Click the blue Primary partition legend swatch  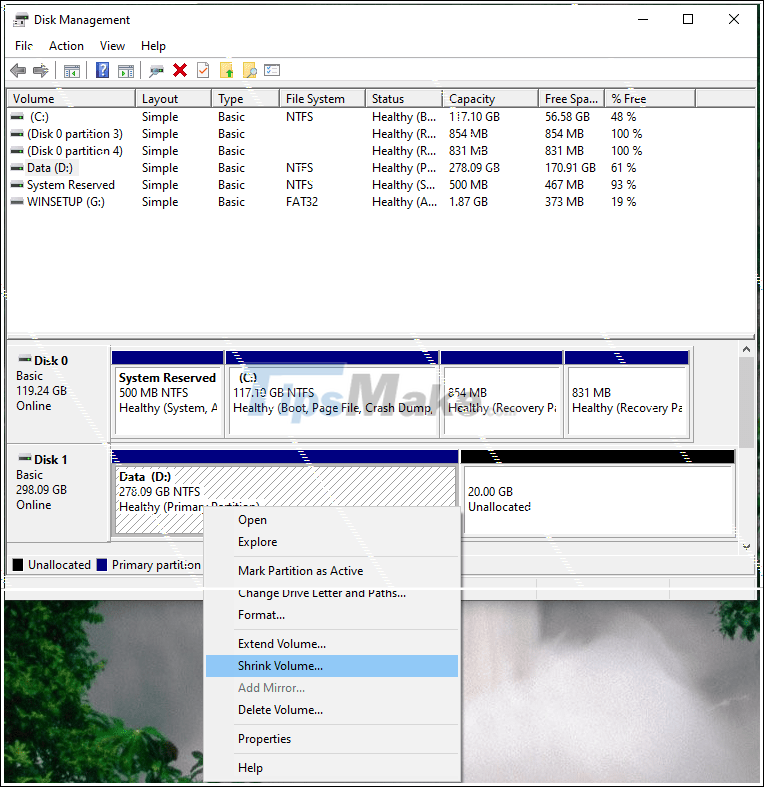102,565
